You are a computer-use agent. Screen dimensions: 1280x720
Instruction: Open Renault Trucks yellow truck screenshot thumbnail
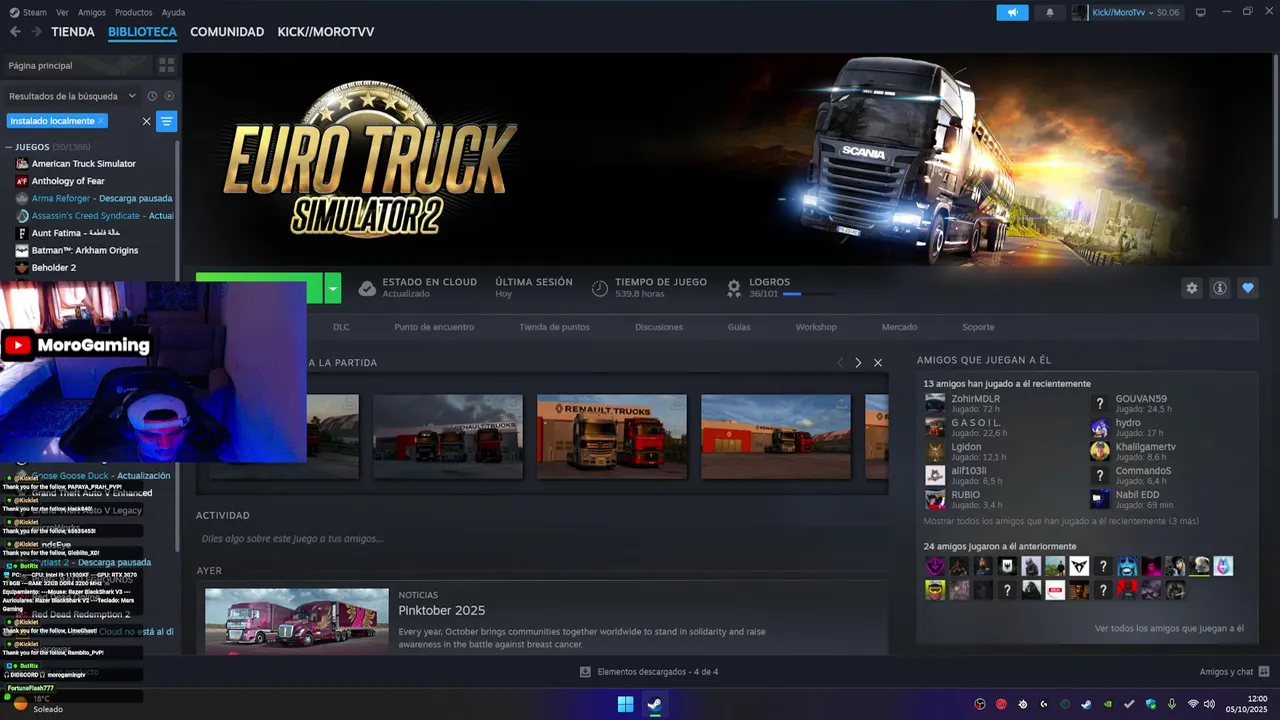[612, 436]
